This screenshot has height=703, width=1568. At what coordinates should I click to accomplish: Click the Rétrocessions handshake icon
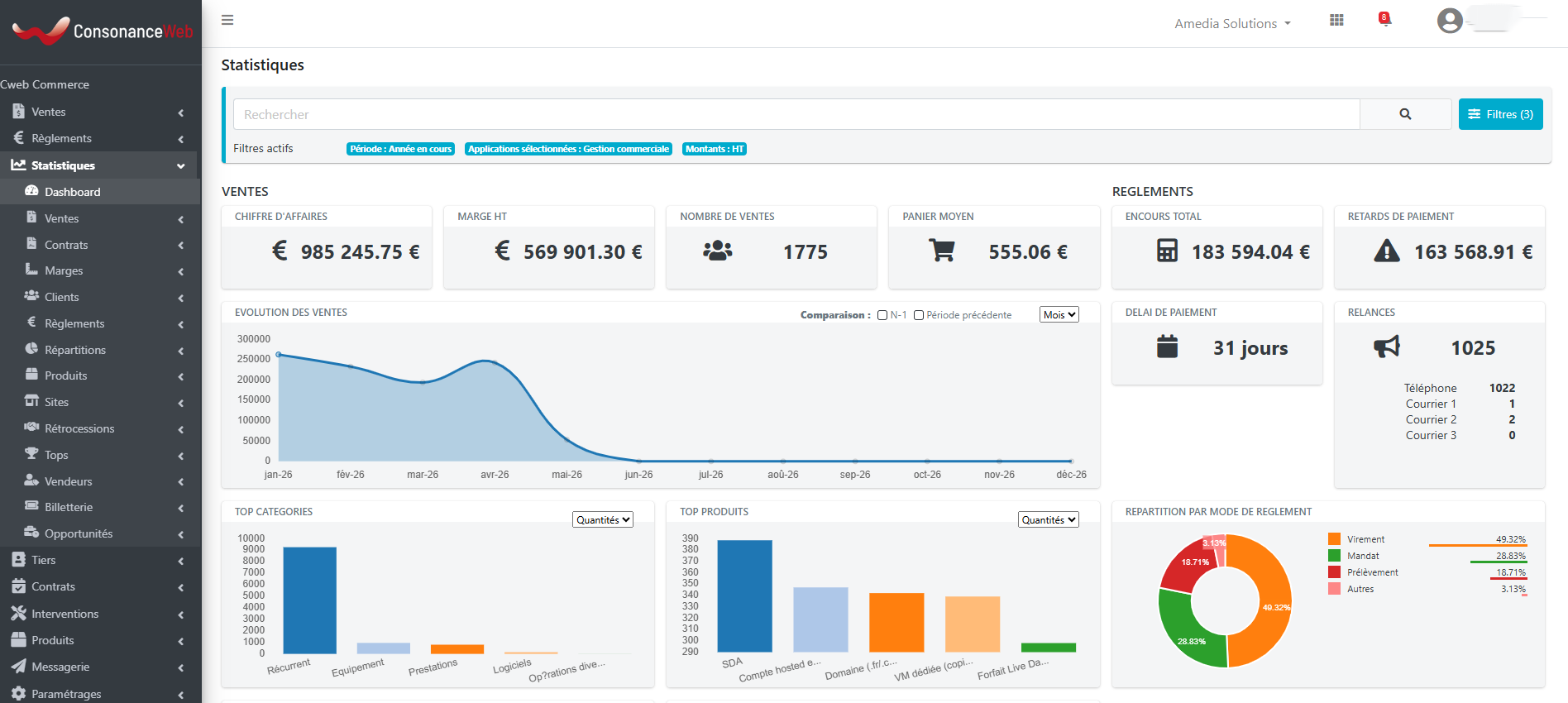click(x=31, y=428)
